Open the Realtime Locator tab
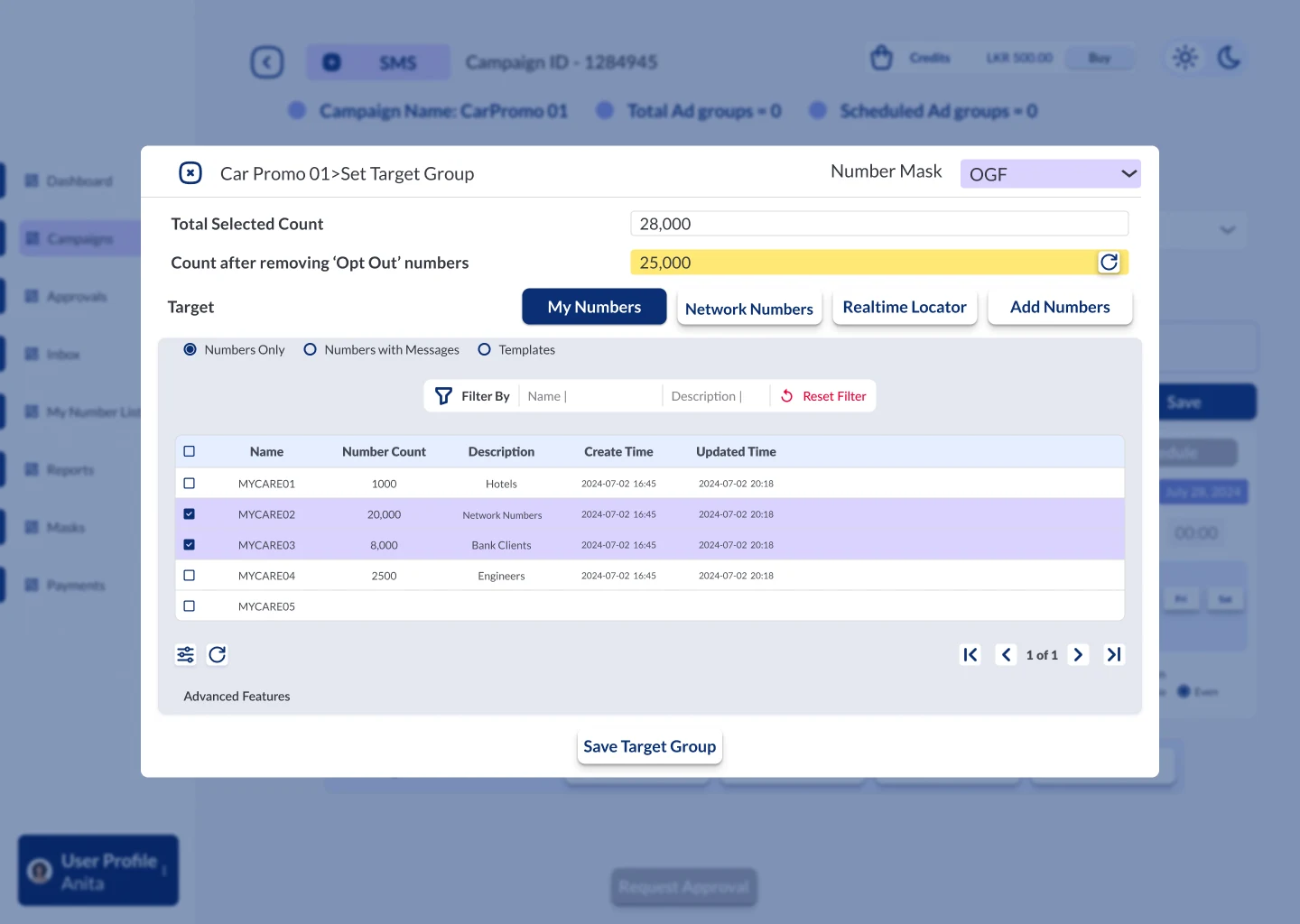 click(905, 307)
